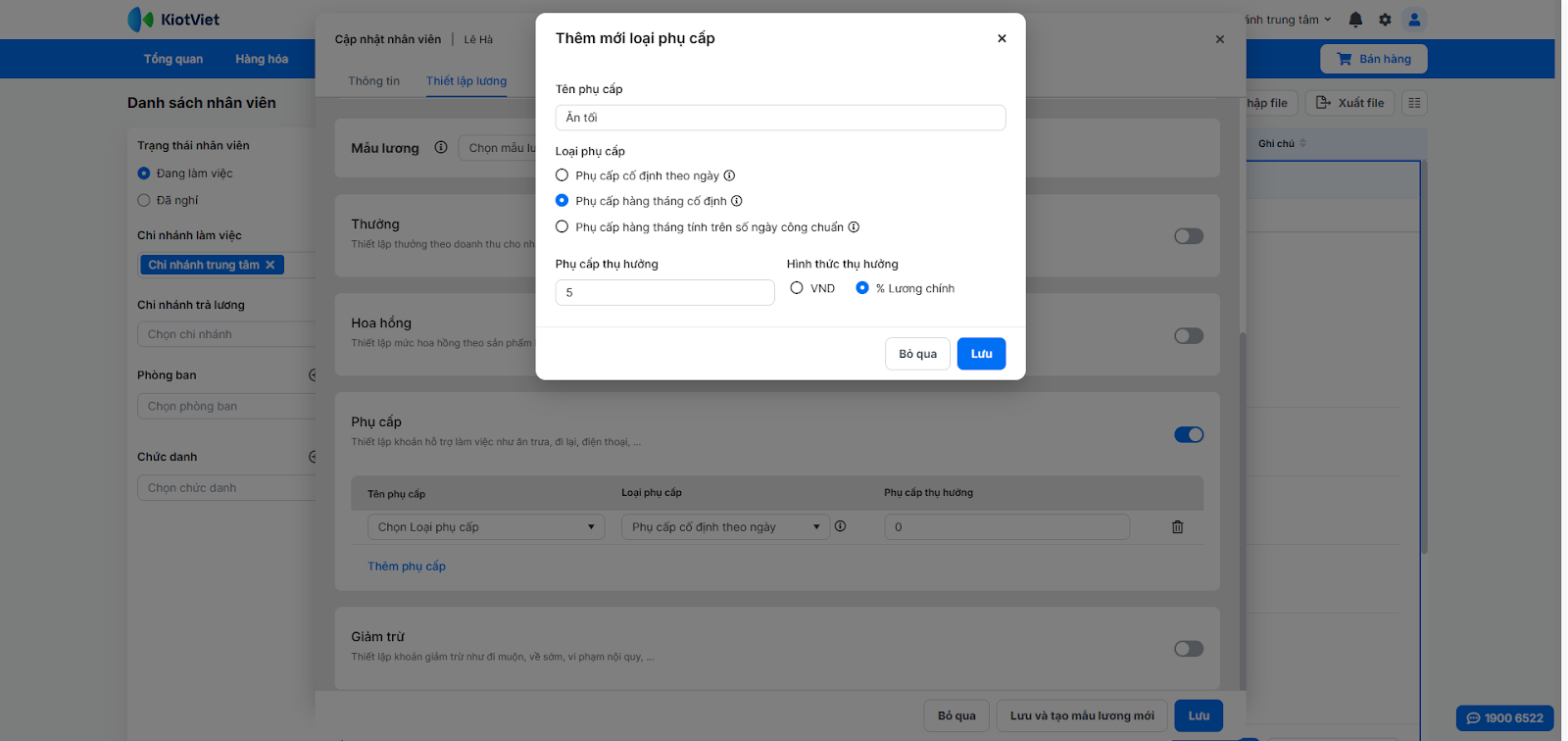Select the VND payment form option
1568x741 pixels.
point(797,288)
